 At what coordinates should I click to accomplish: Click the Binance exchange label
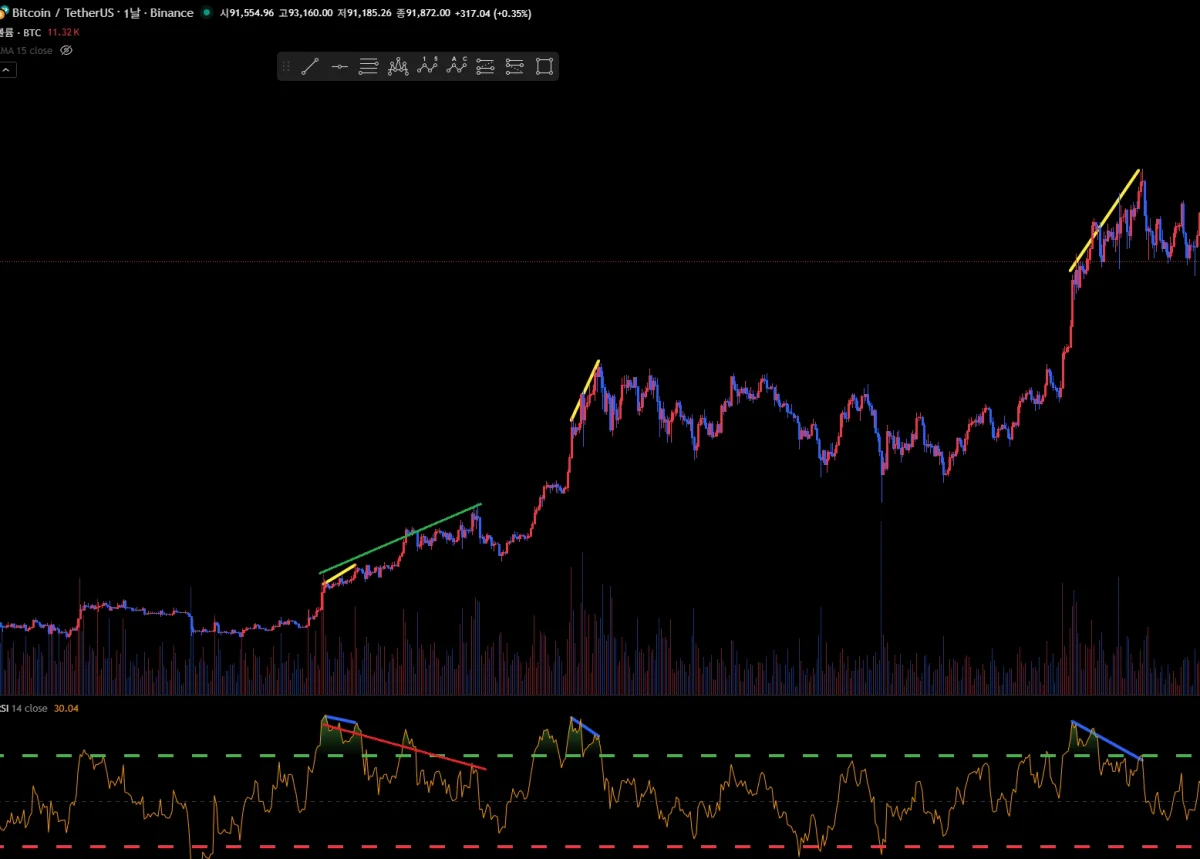point(172,13)
